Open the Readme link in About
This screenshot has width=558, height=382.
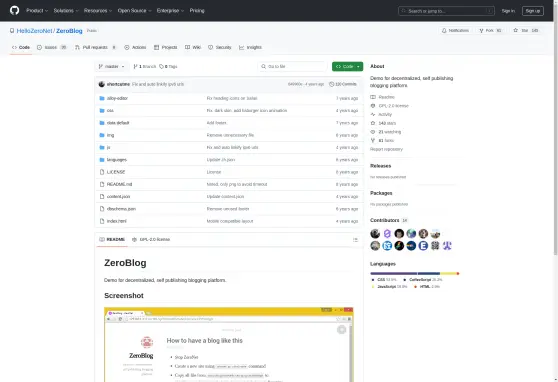pos(383,97)
